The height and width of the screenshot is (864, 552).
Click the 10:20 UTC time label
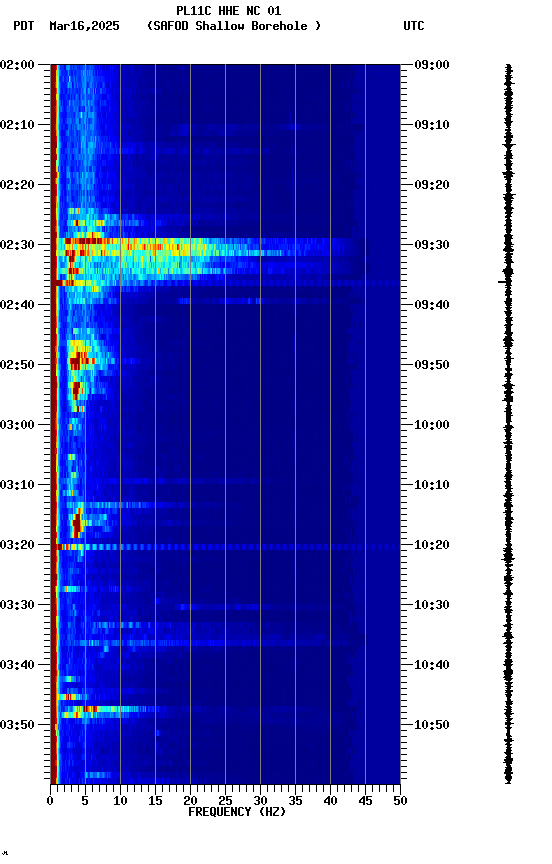point(432,546)
